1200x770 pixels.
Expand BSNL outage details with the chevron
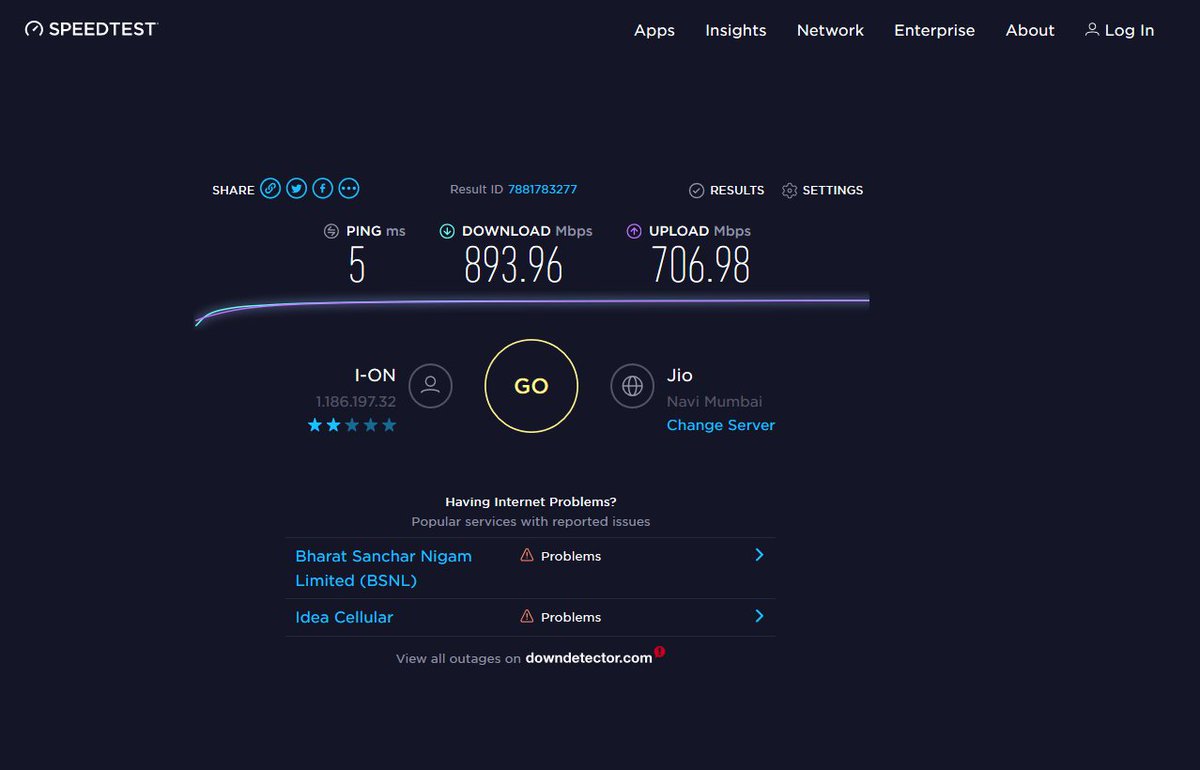[x=759, y=554]
